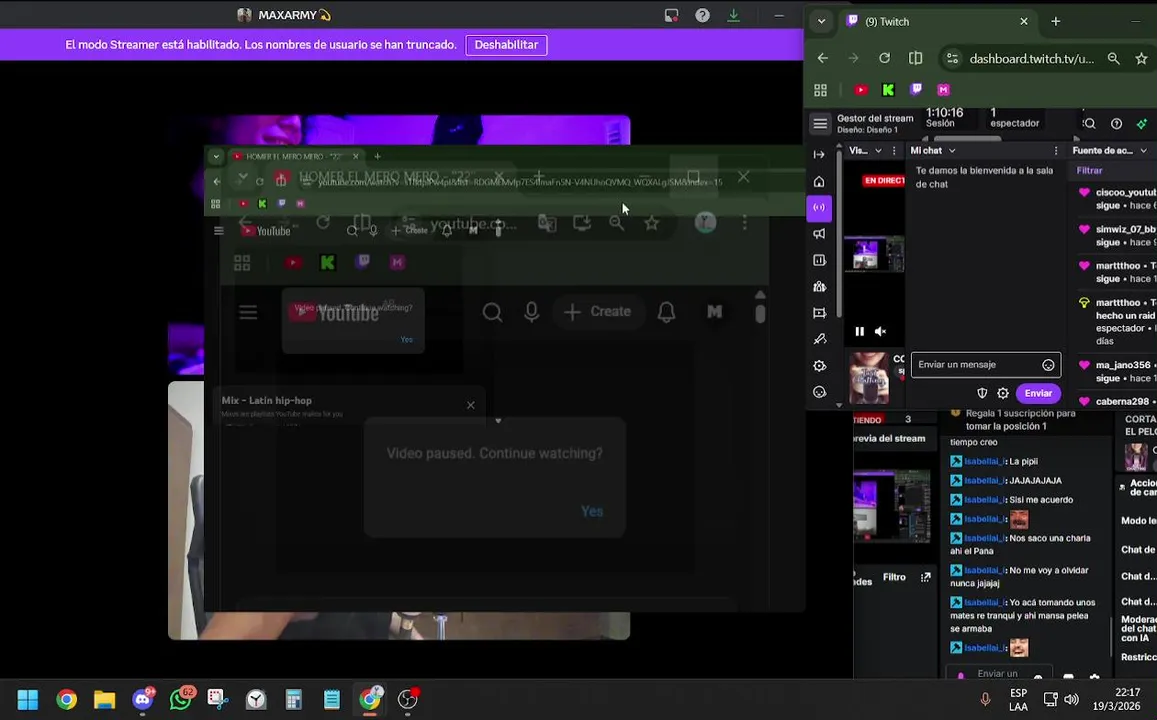Image resolution: width=1157 pixels, height=720 pixels.
Task: Open tab search chevron in Twitch browser window
Action: click(821, 21)
